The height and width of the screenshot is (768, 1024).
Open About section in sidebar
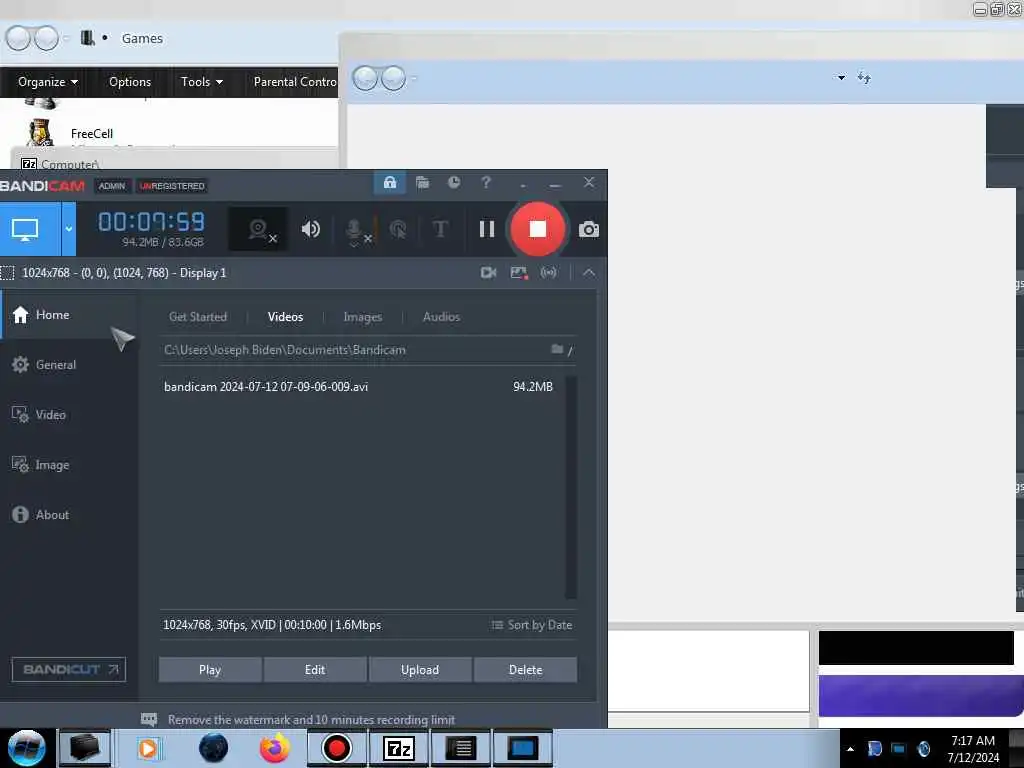point(69,515)
